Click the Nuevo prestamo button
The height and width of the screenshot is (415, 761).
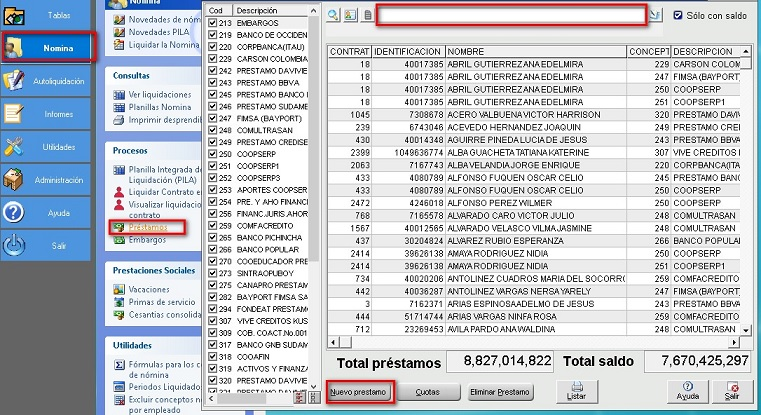(x=358, y=392)
